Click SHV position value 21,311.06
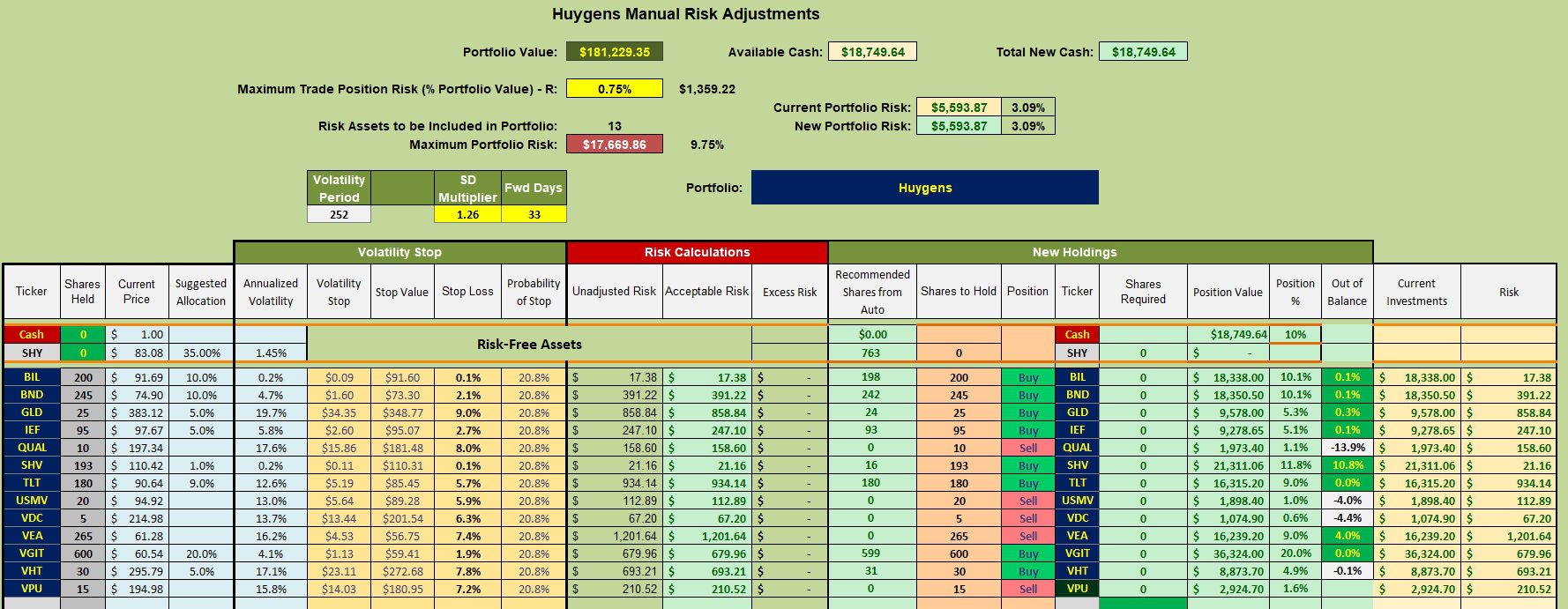The height and width of the screenshot is (609, 1568). point(1228,465)
